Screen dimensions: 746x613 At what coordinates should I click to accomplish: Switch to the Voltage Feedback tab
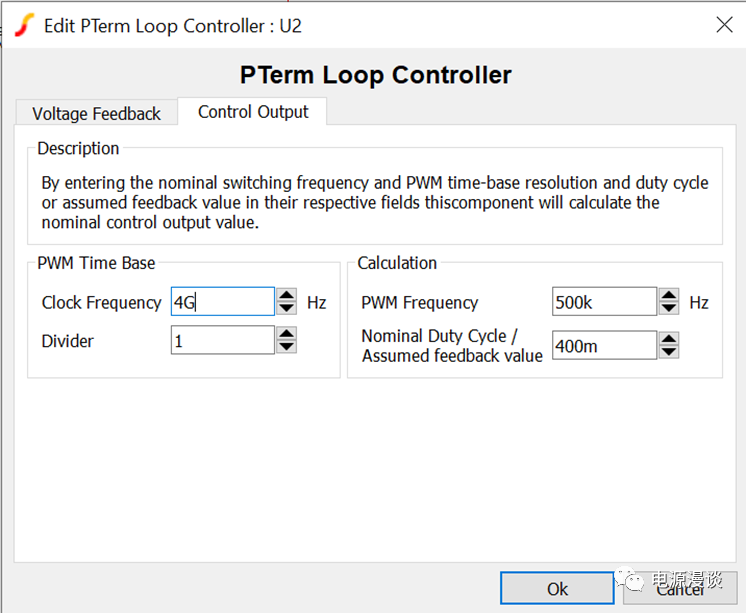tap(96, 114)
